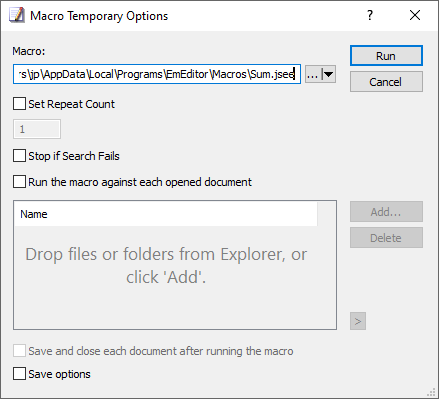
Task: Click the browse ellipsis button beside macro path
Action: (313, 74)
